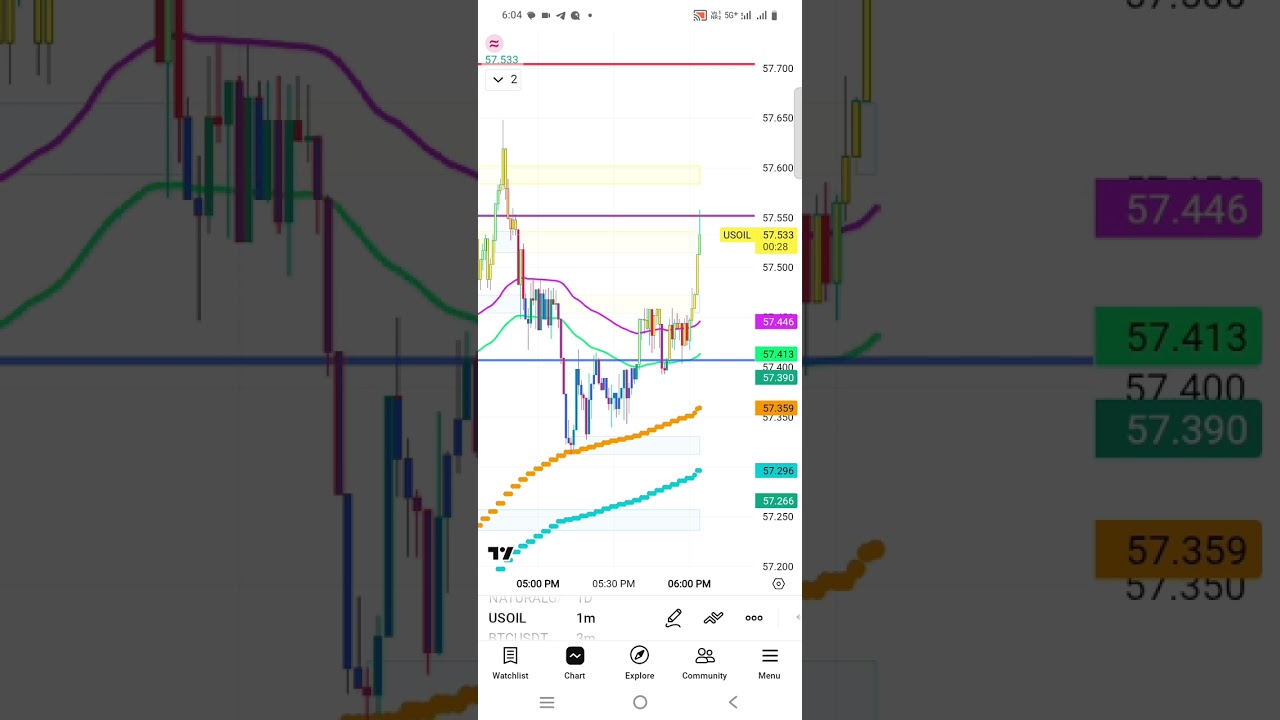Click the orange 57.359 price label
1280x720 pixels.
pyautogui.click(x=777, y=409)
